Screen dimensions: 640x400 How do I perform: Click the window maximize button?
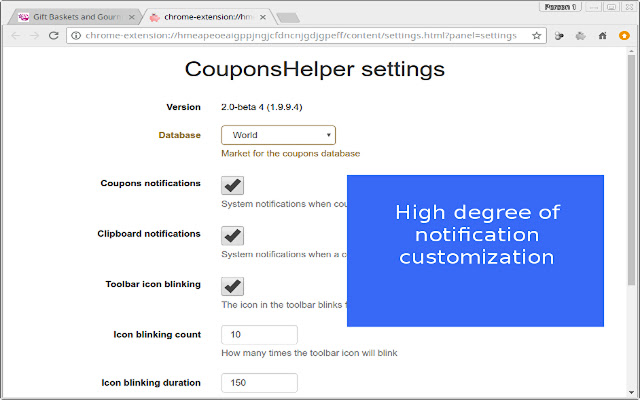pos(611,7)
